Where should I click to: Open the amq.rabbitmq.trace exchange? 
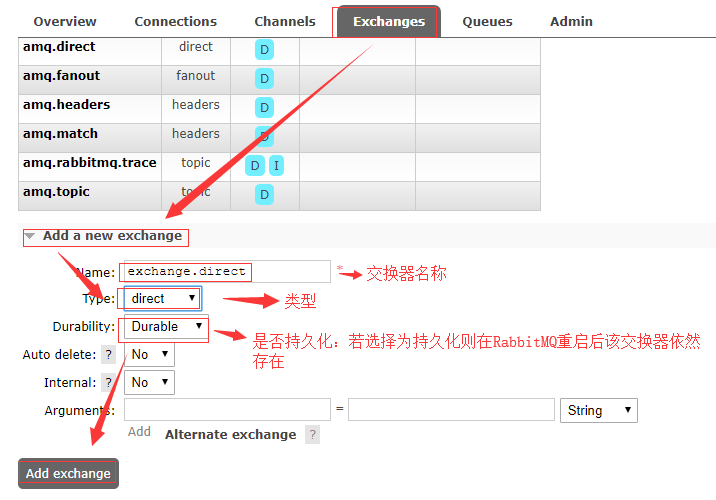90,163
